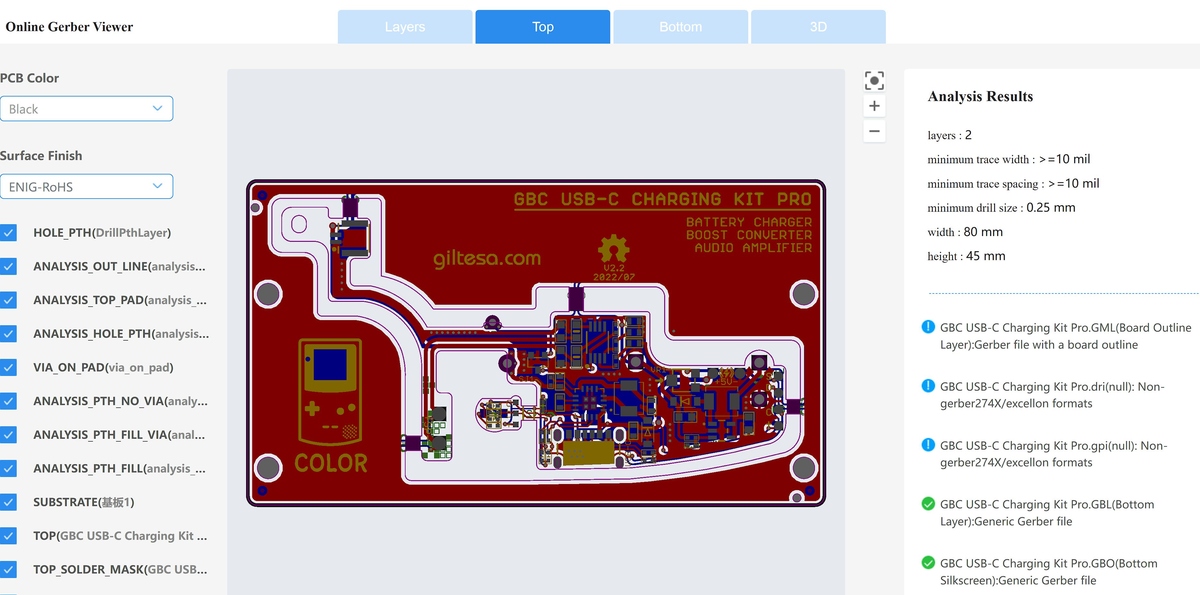Toggle VIA_ON_PAD layer checkbox
Image resolution: width=1200 pixels, height=595 pixels.
point(9,367)
